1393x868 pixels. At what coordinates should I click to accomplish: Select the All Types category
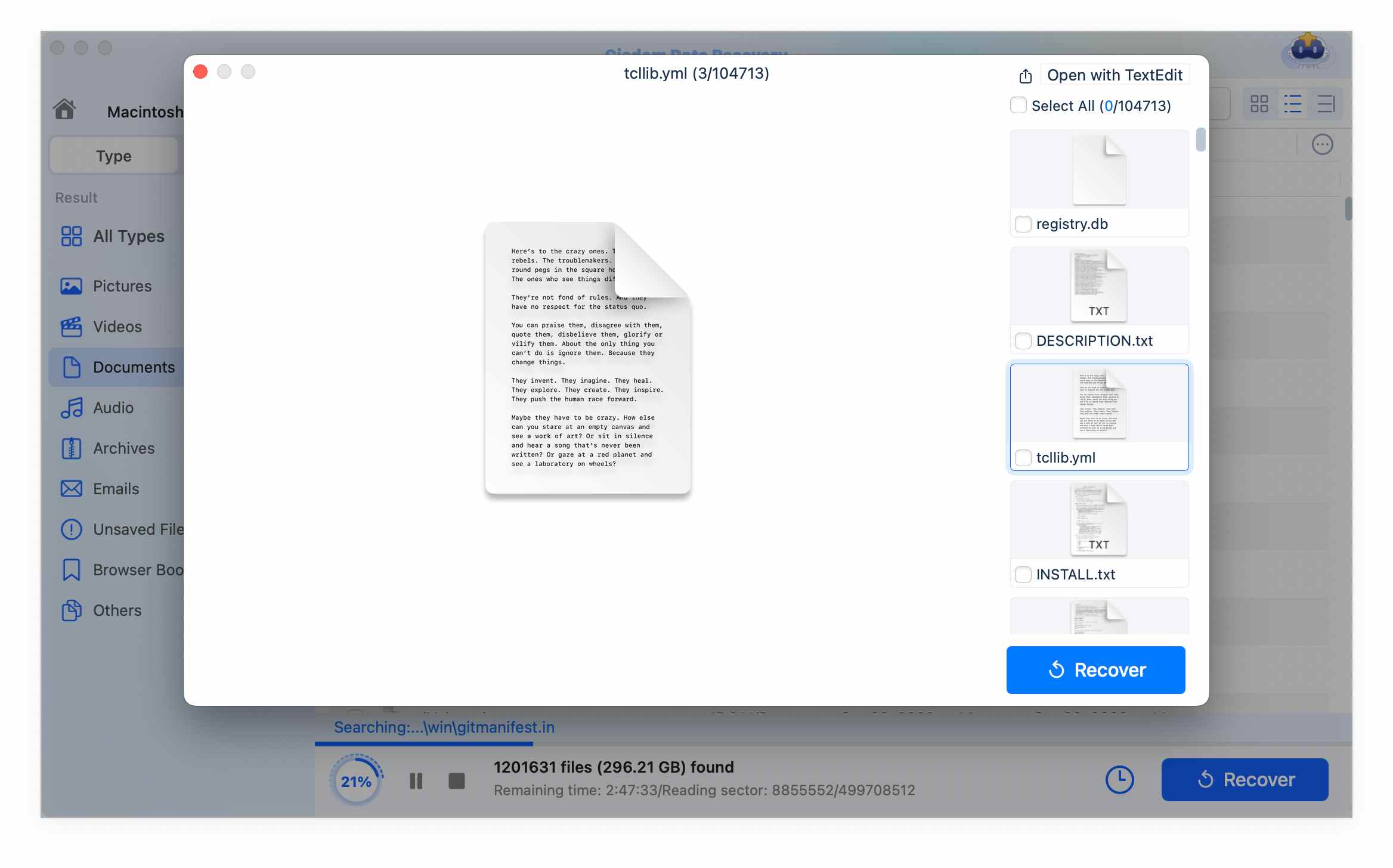(x=71, y=236)
